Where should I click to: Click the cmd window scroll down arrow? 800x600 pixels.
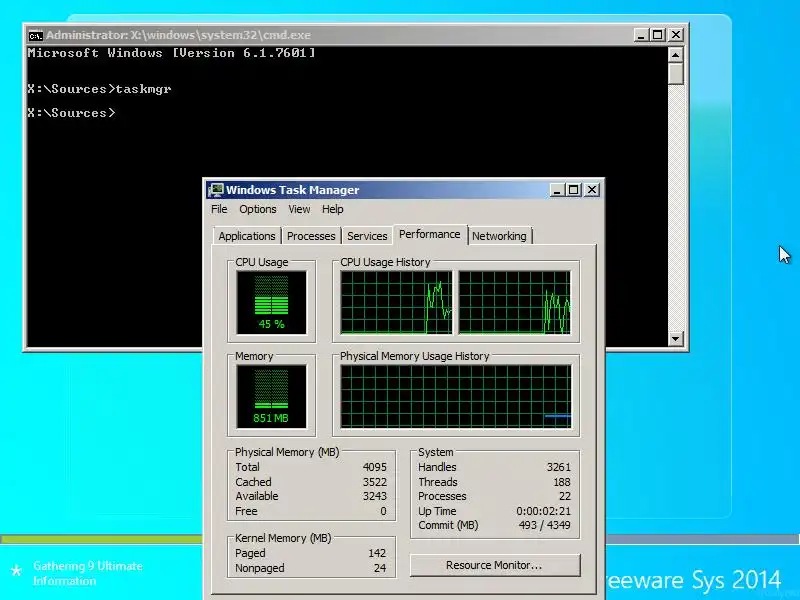(x=676, y=338)
